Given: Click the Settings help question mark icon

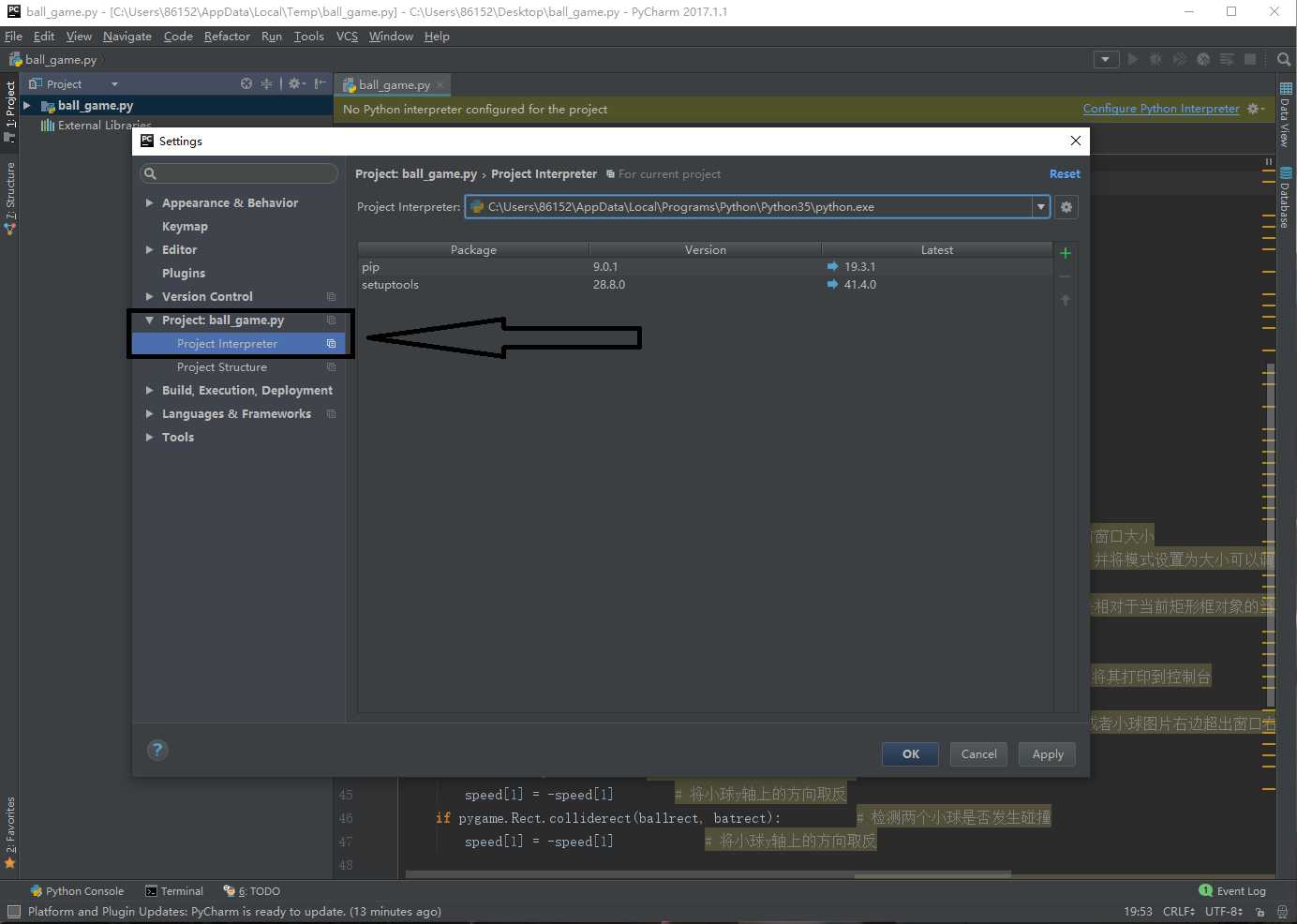Looking at the screenshot, I should click(157, 750).
